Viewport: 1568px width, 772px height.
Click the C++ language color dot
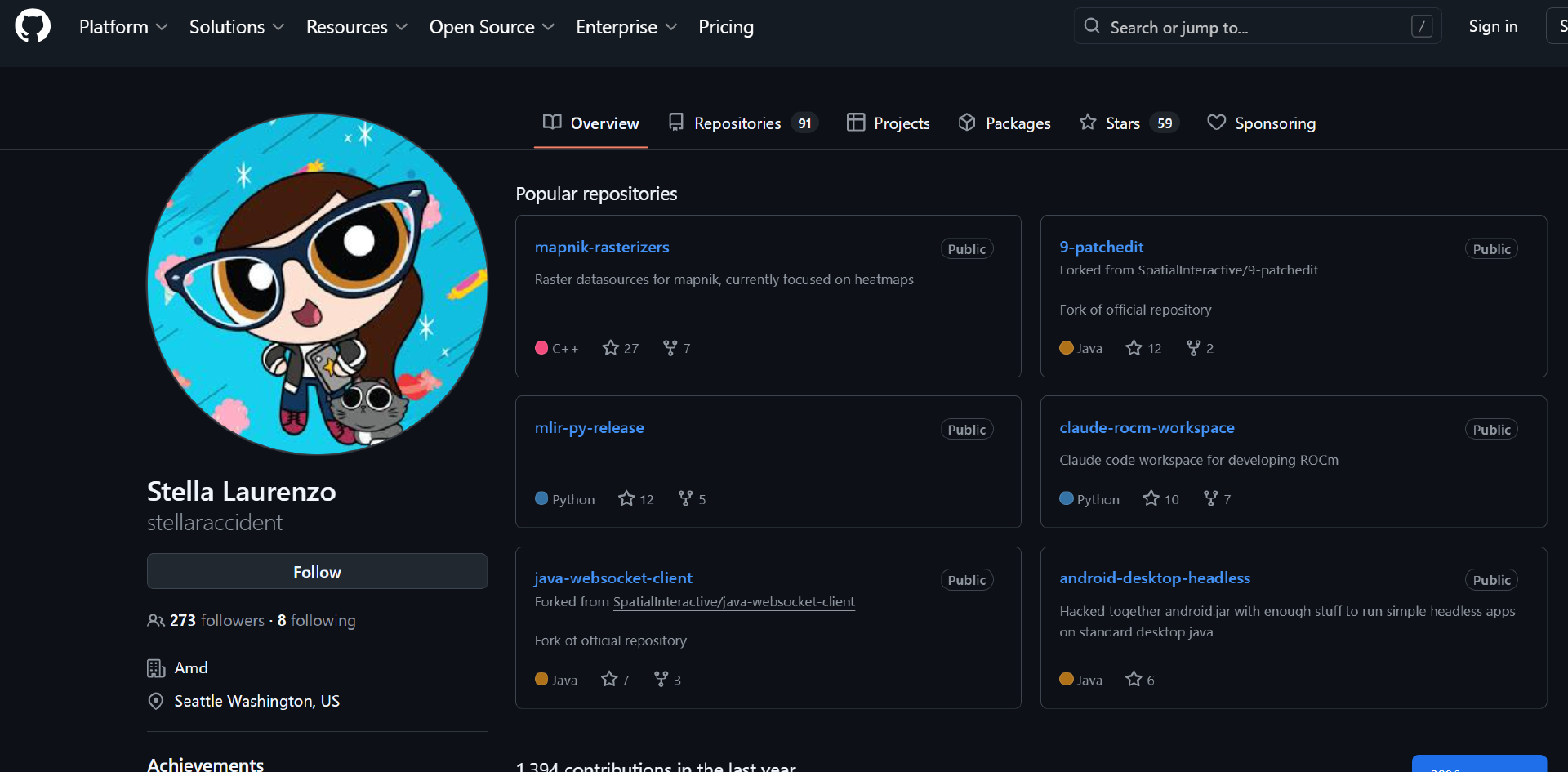pyautogui.click(x=541, y=348)
